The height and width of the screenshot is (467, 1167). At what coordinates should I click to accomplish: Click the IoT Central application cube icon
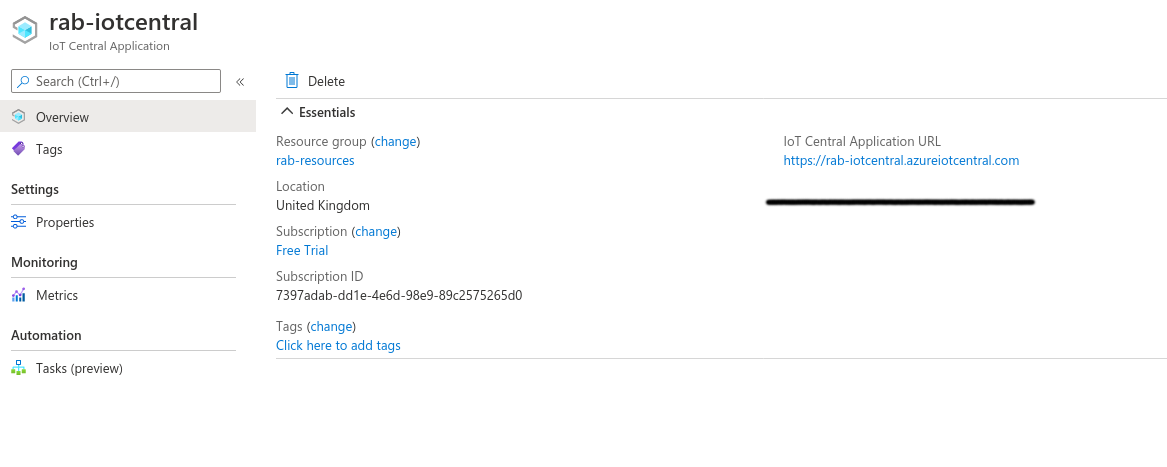[24, 31]
